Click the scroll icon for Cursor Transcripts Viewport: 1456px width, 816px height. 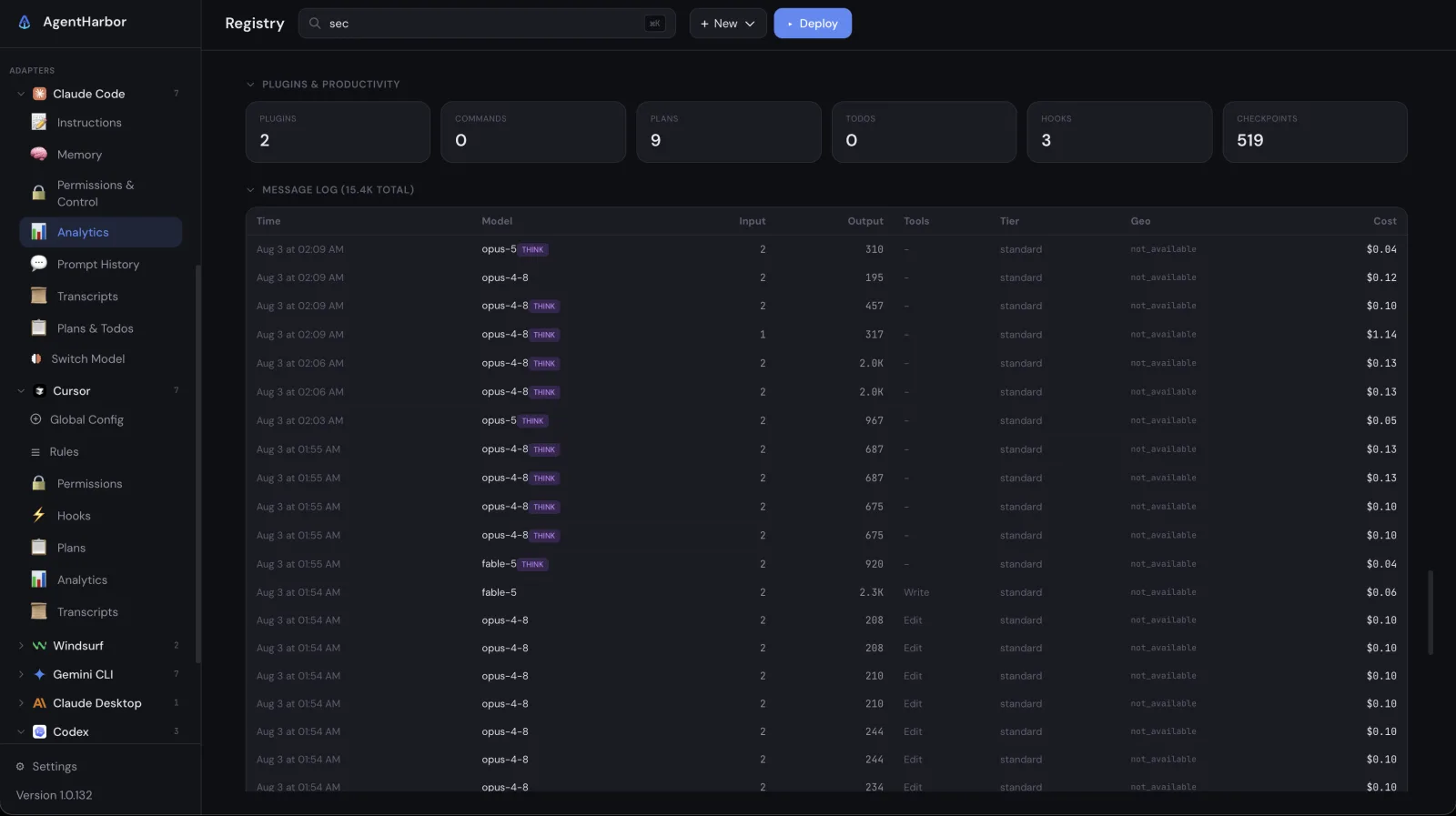coord(39,611)
